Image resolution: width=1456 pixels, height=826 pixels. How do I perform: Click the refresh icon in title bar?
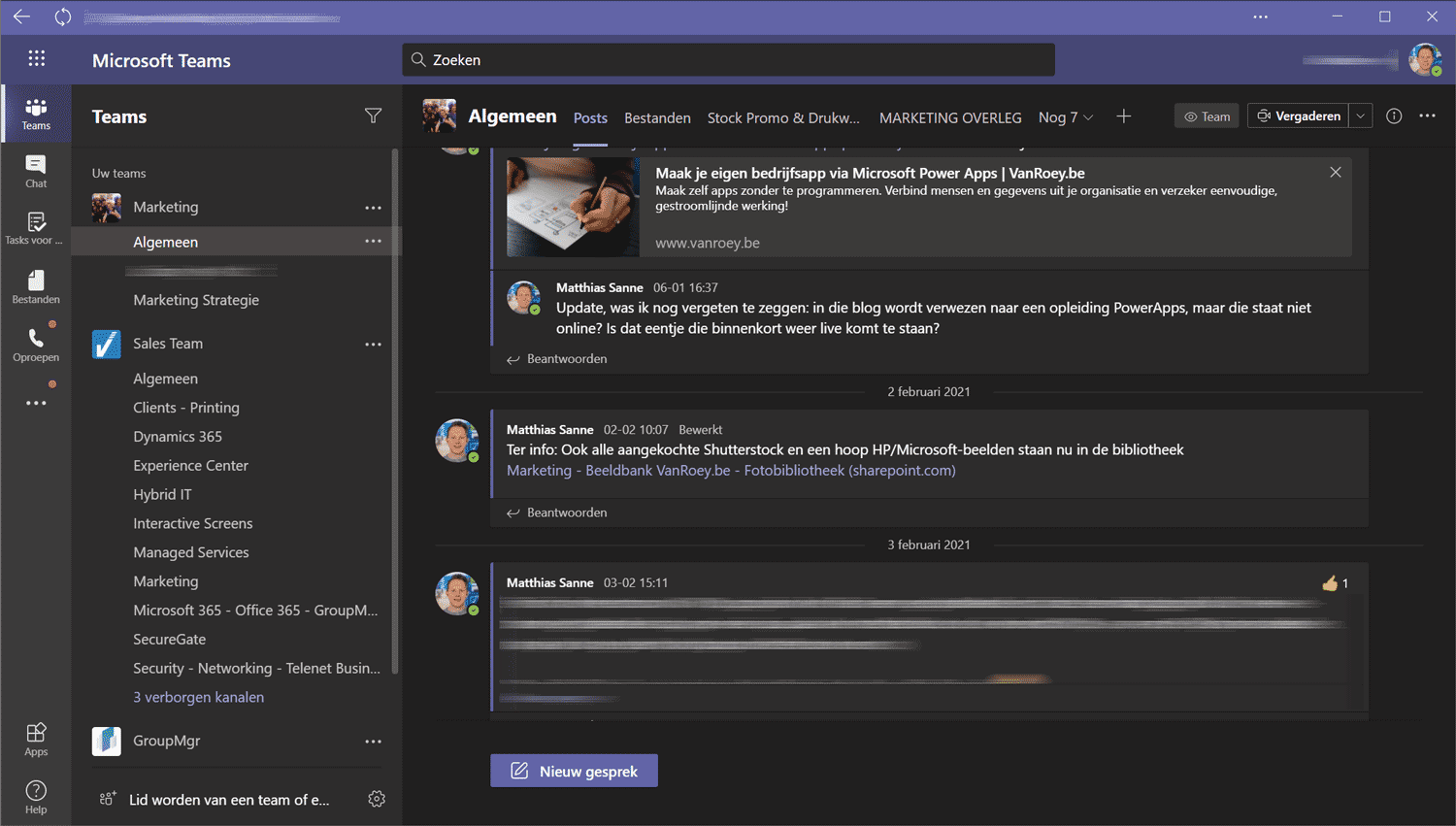[x=63, y=17]
